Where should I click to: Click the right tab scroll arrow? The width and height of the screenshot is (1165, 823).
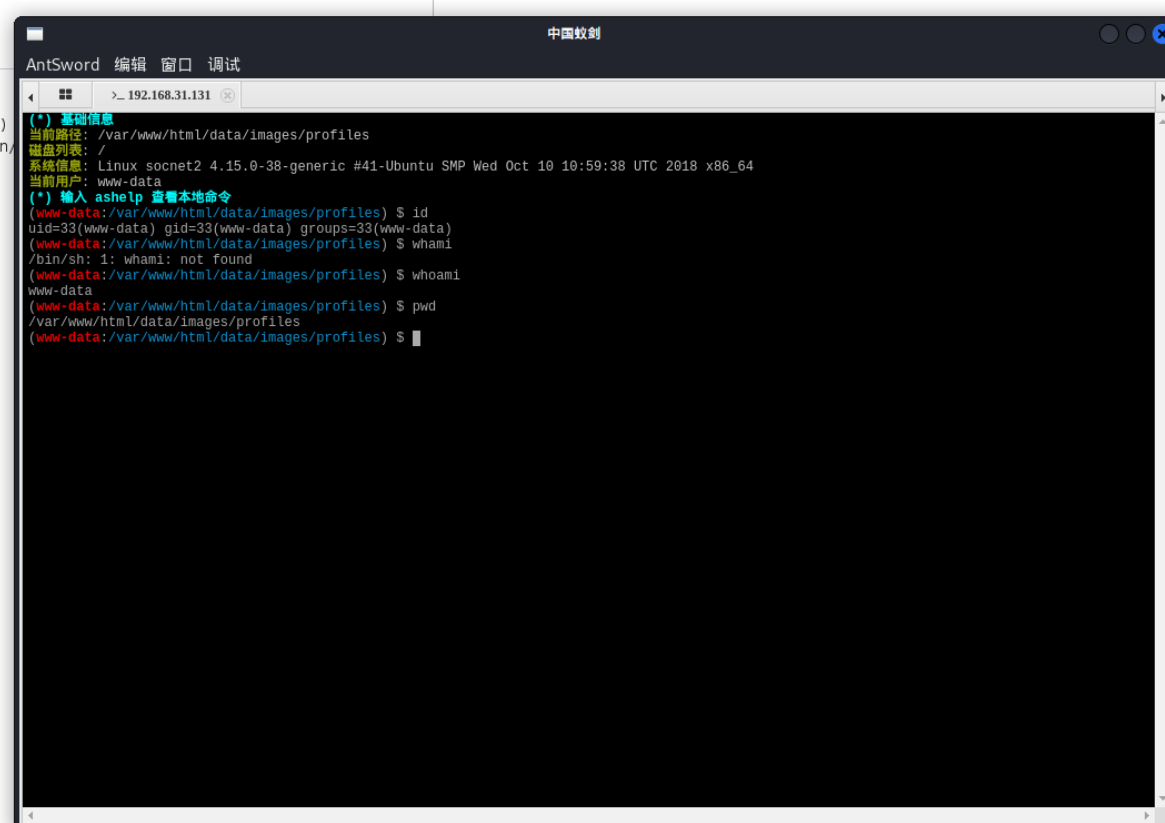point(1161,97)
